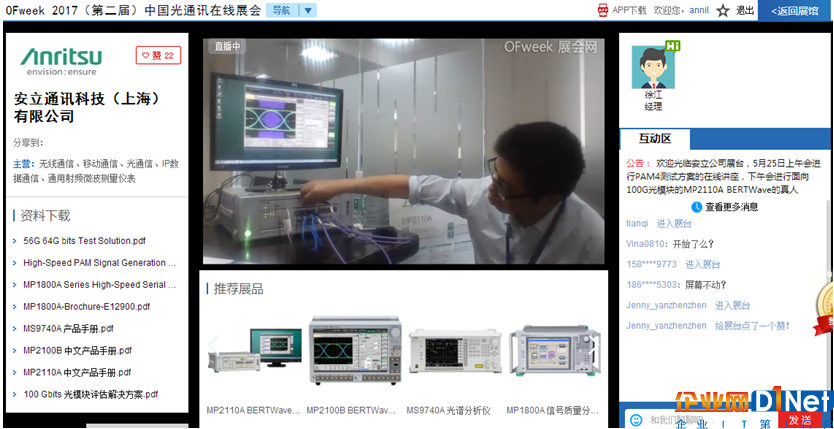Click the <返回展馆 button
Screen dimensions: 834x429
[x=795, y=11]
